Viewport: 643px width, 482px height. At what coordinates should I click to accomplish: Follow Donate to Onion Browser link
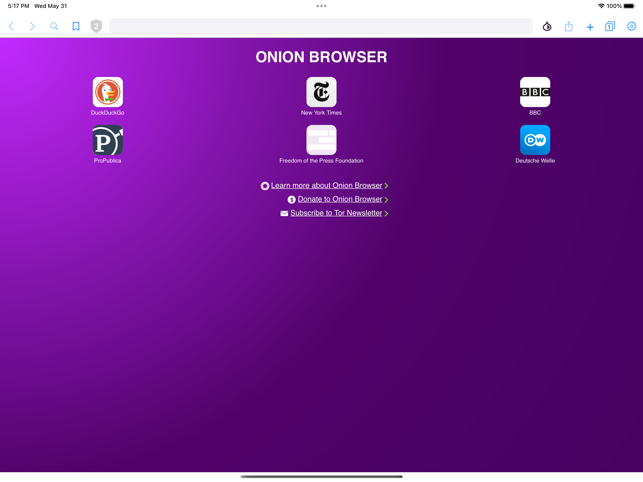click(x=340, y=199)
